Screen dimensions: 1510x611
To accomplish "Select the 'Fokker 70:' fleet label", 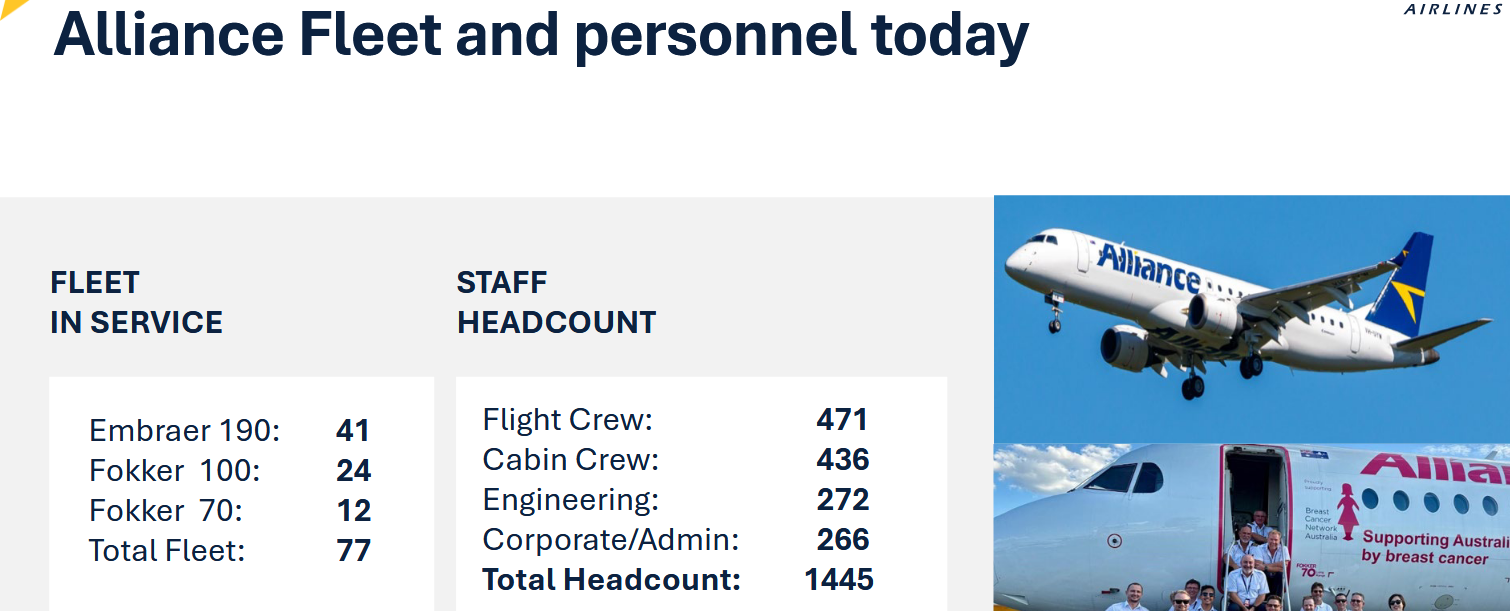I will 166,511.
